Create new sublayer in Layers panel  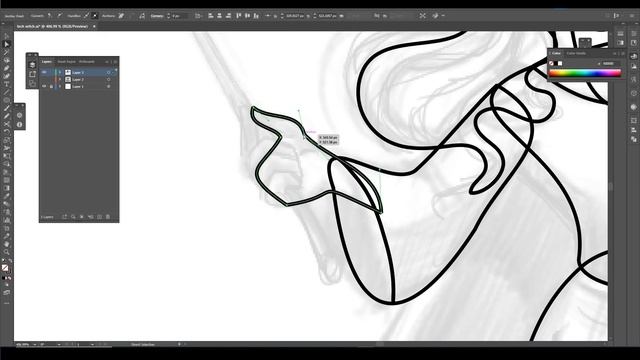point(91,217)
